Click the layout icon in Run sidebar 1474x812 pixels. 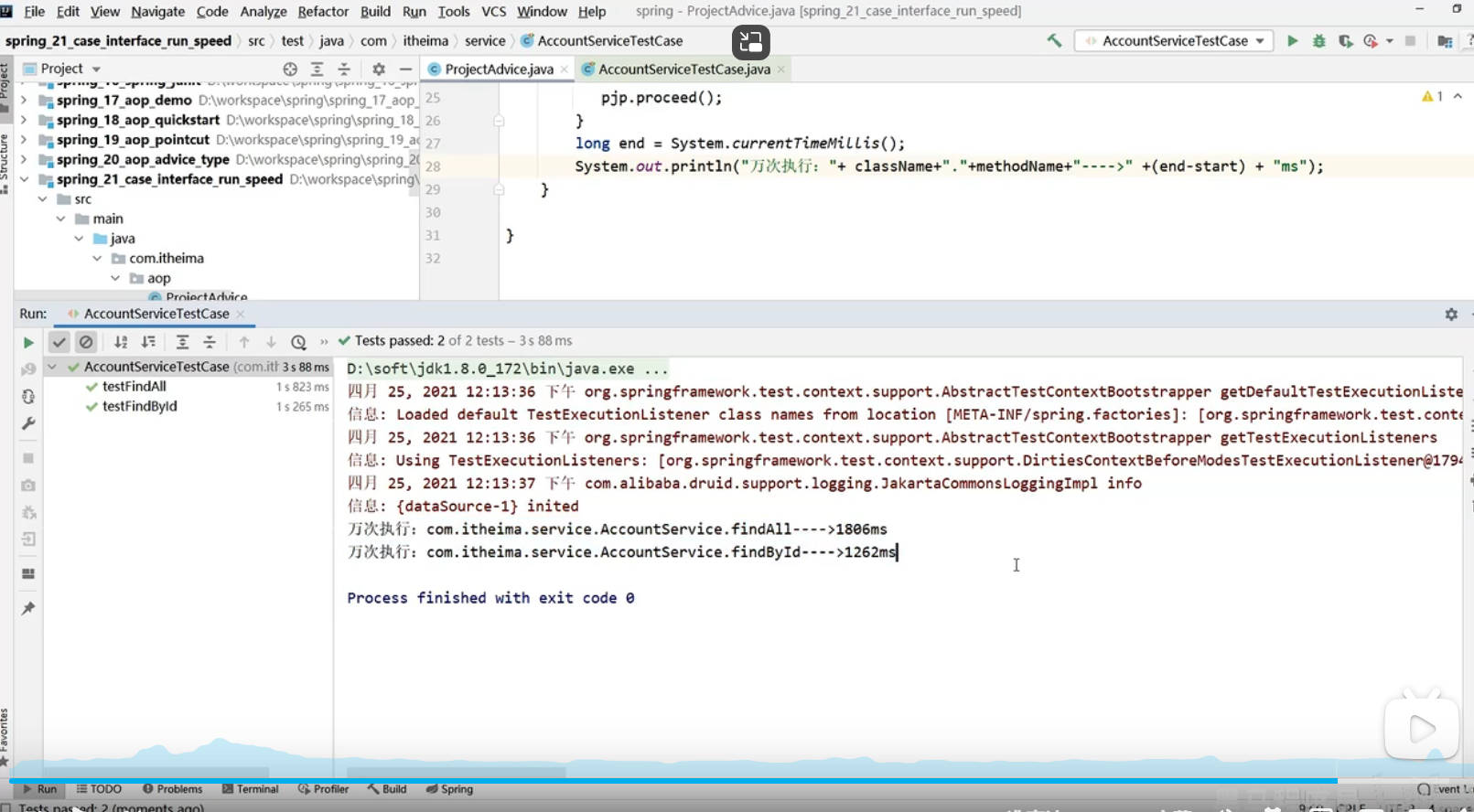click(x=28, y=573)
